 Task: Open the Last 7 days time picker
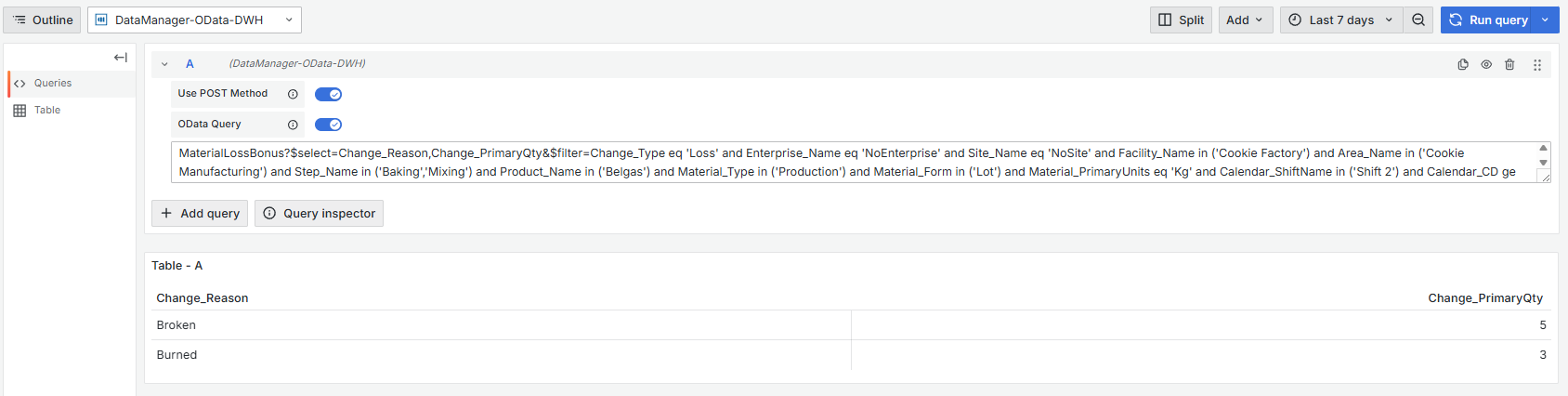click(1340, 20)
